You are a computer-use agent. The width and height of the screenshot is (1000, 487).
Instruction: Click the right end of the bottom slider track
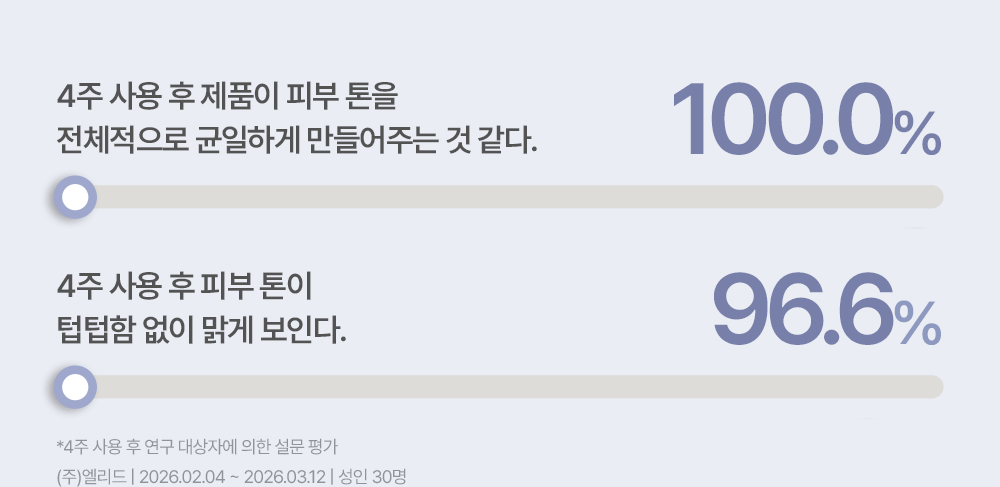[934, 387]
